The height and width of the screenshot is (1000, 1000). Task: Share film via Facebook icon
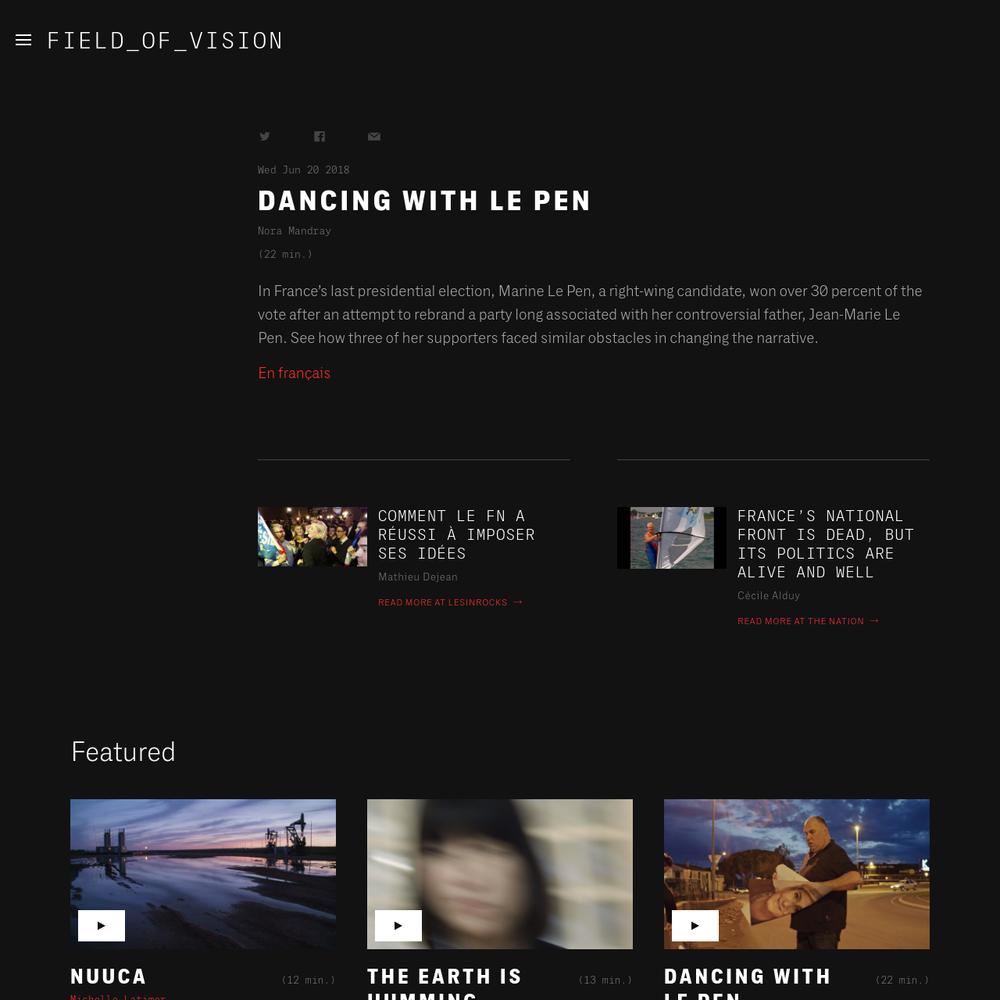[x=320, y=136]
